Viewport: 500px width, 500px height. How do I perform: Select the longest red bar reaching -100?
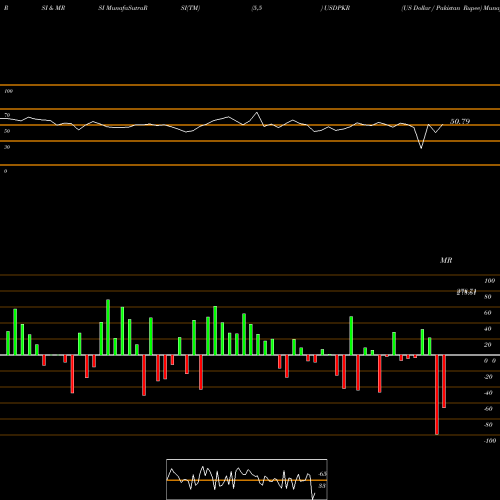(x=437, y=395)
